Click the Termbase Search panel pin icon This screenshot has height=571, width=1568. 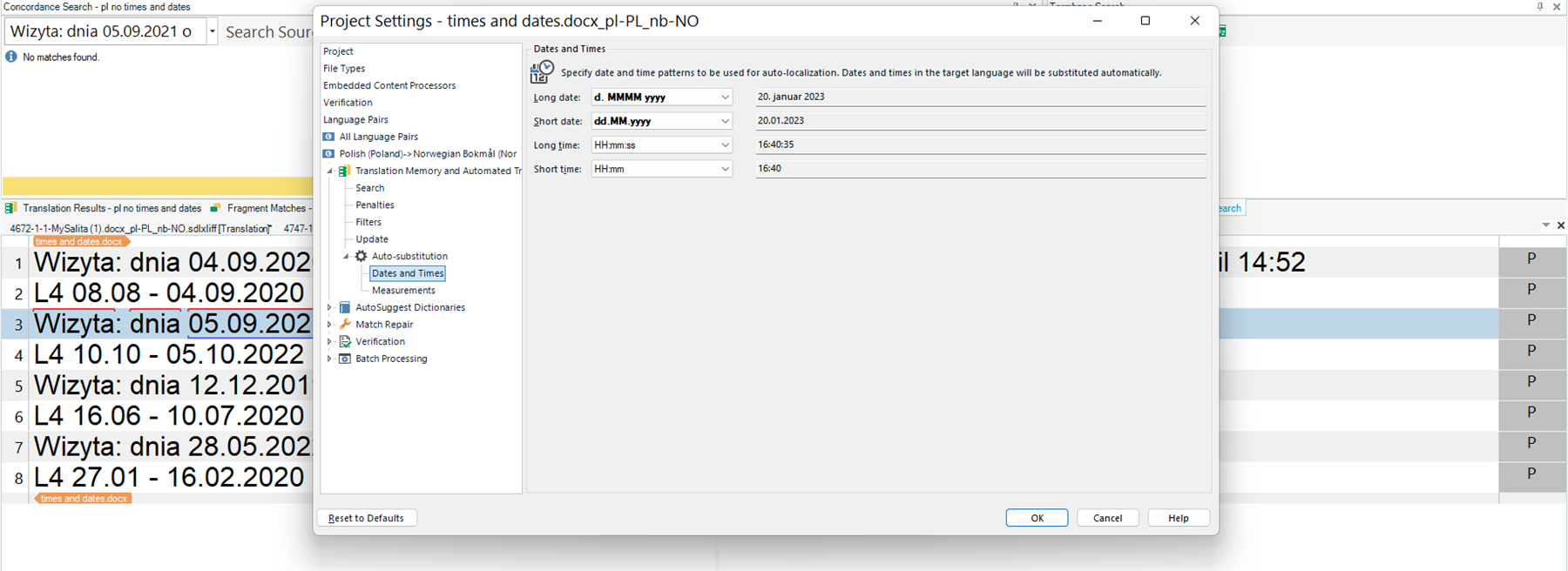pos(1540,6)
